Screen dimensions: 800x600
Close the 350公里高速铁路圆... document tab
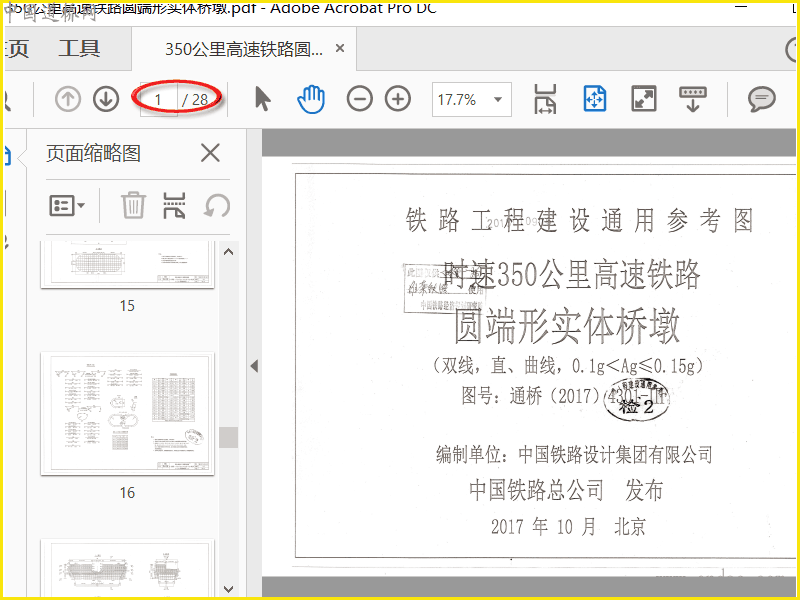[x=340, y=48]
